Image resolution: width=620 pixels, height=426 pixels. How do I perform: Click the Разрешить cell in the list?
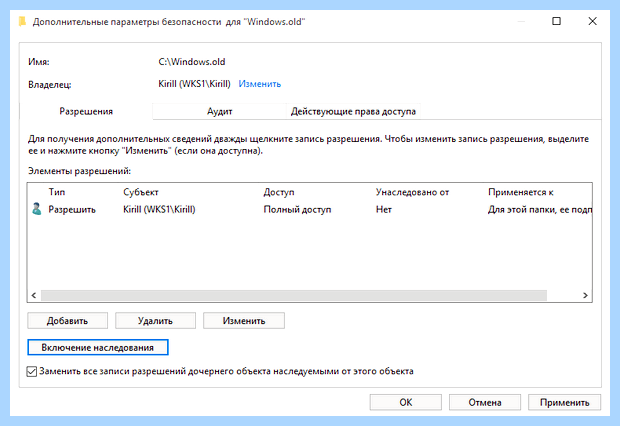[x=72, y=209]
